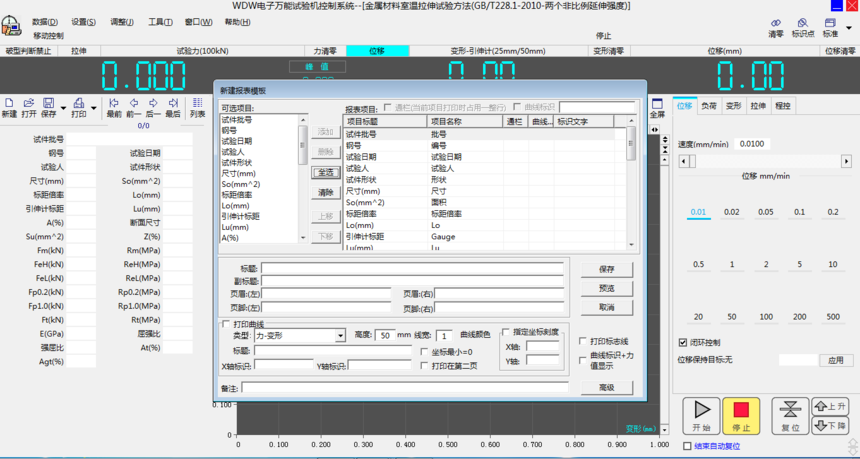The image size is (860, 459).
Task: Click the horizontal expand arrows beside chart
Action: click(655, 129)
